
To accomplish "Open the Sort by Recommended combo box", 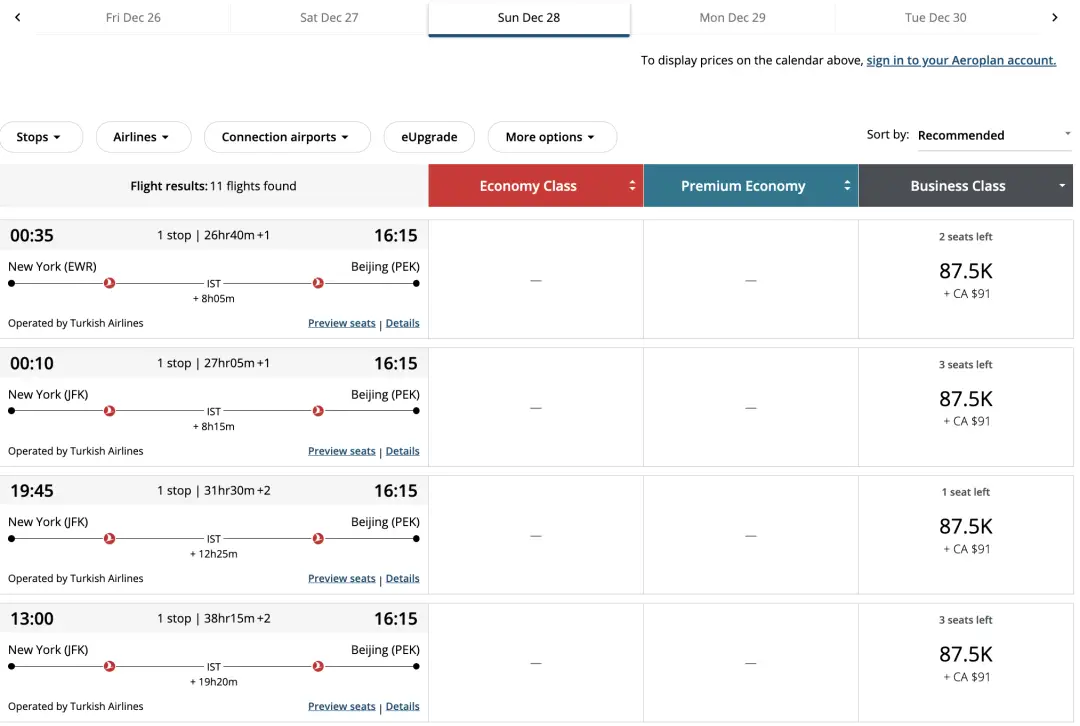I will click(x=993, y=135).
